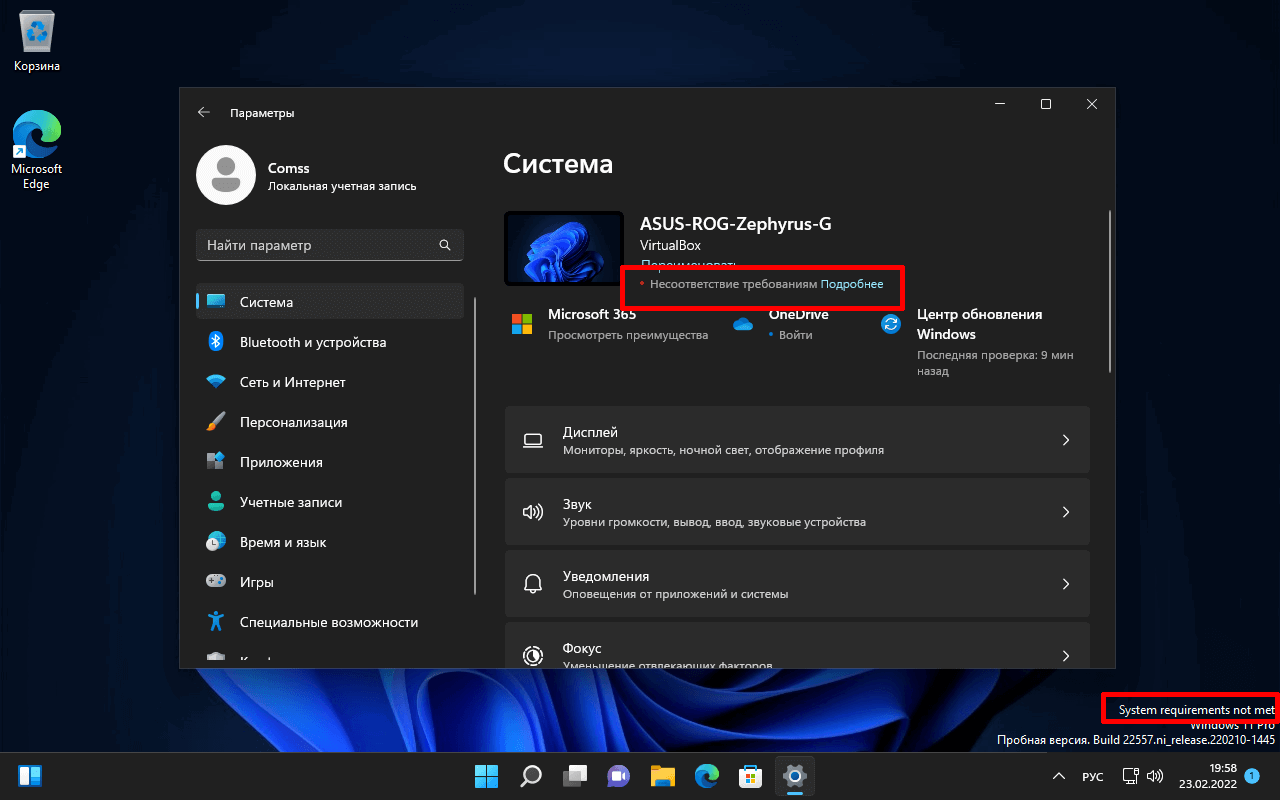This screenshot has height=800, width=1280.
Task: Open Сеть и Интернет section
Action: click(330, 382)
